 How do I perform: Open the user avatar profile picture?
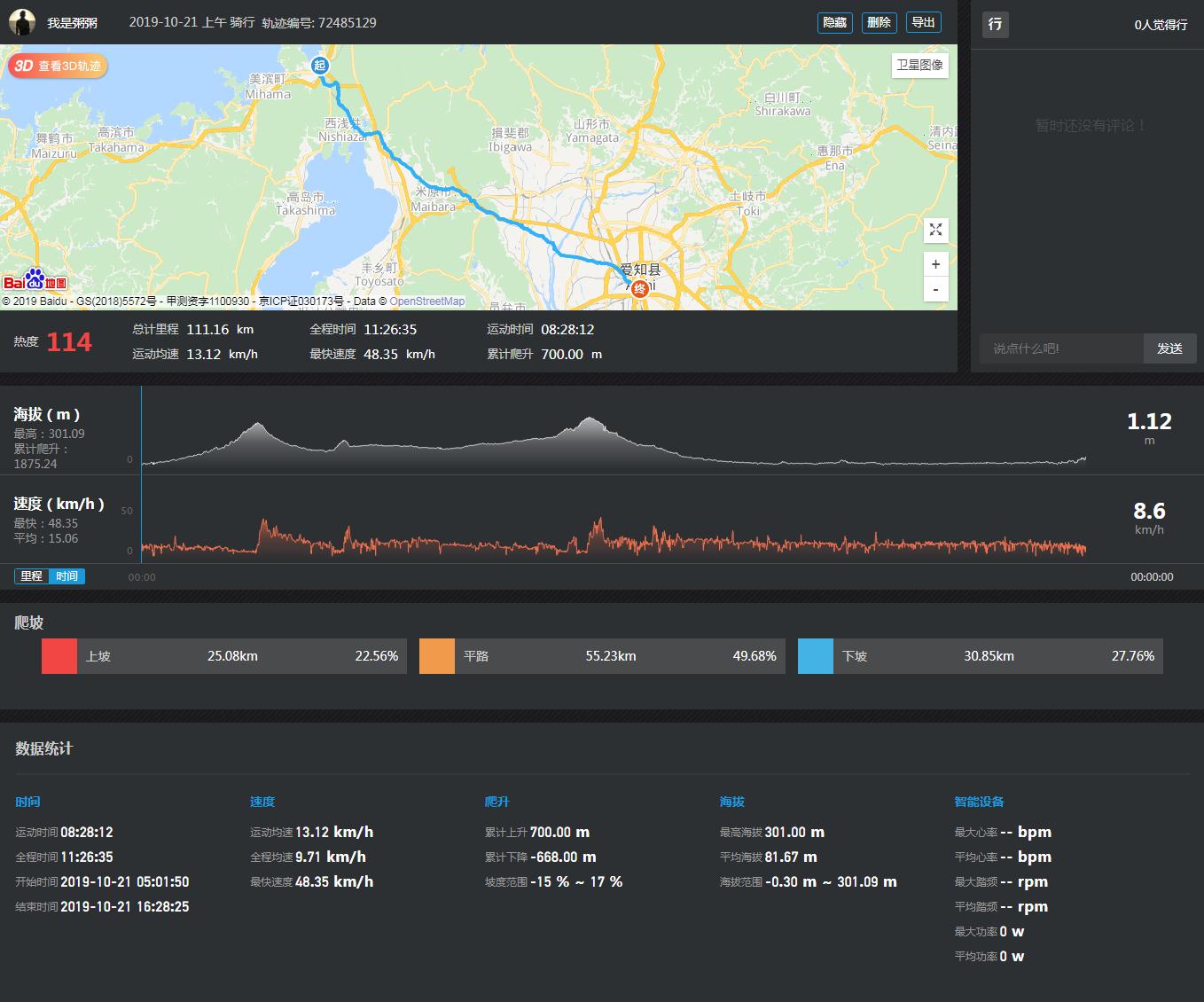click(x=21, y=22)
